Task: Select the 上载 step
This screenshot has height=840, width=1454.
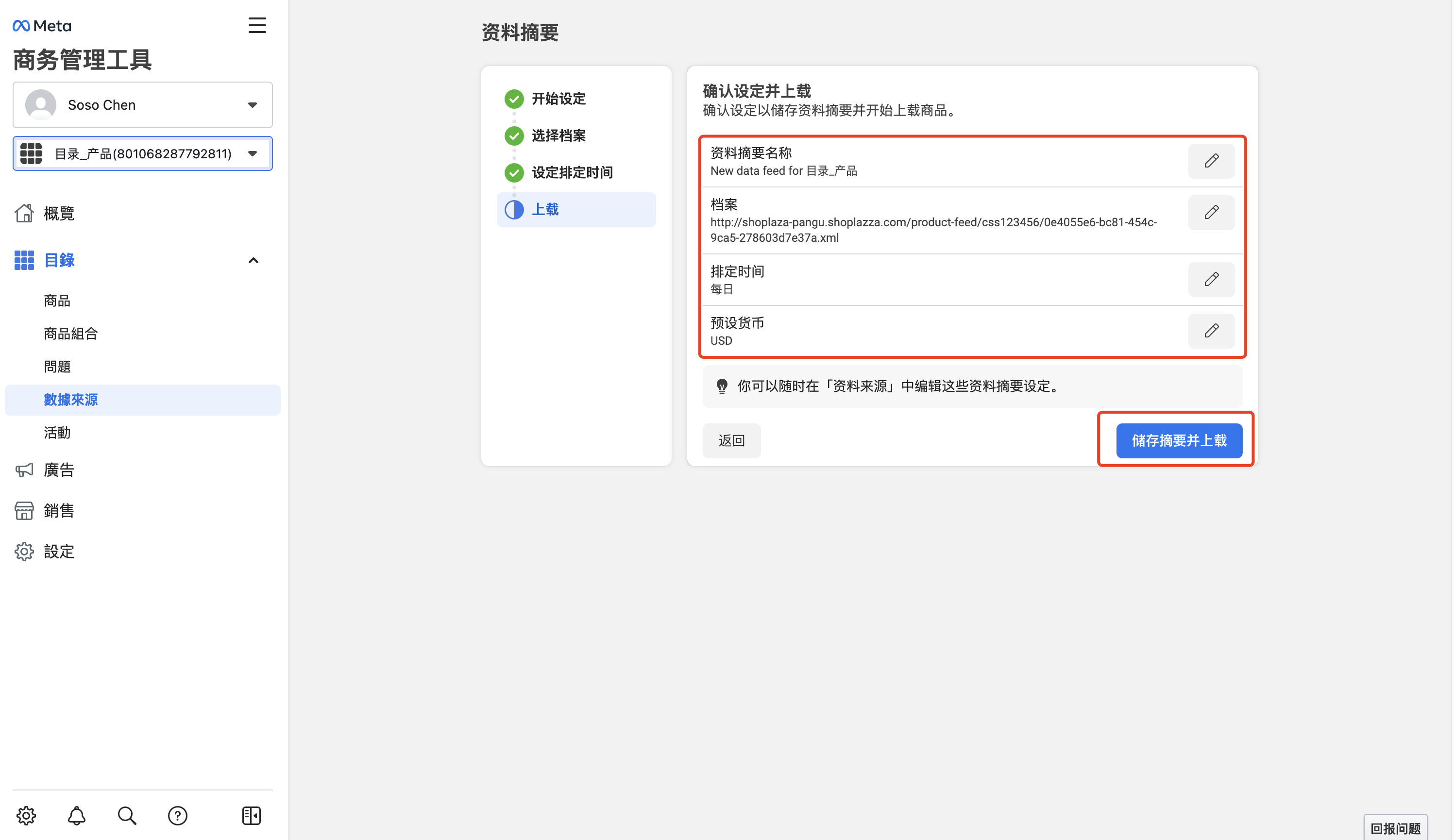Action: [x=576, y=209]
